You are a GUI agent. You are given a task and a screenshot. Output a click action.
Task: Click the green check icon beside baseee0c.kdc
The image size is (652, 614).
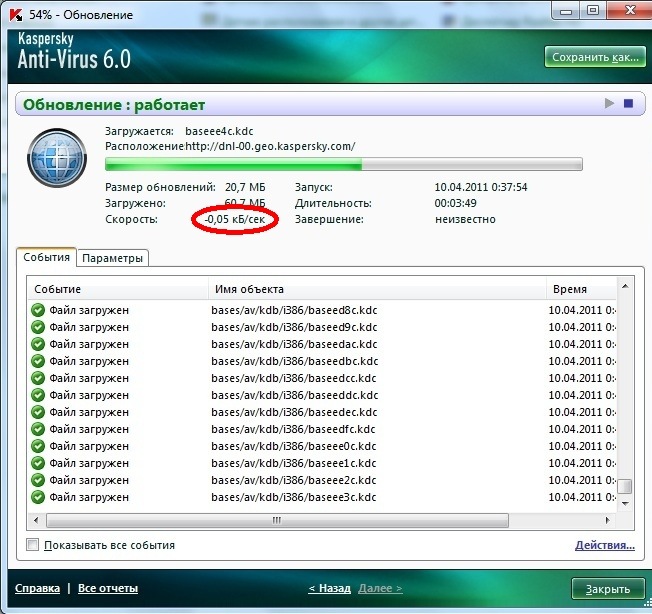coord(38,446)
